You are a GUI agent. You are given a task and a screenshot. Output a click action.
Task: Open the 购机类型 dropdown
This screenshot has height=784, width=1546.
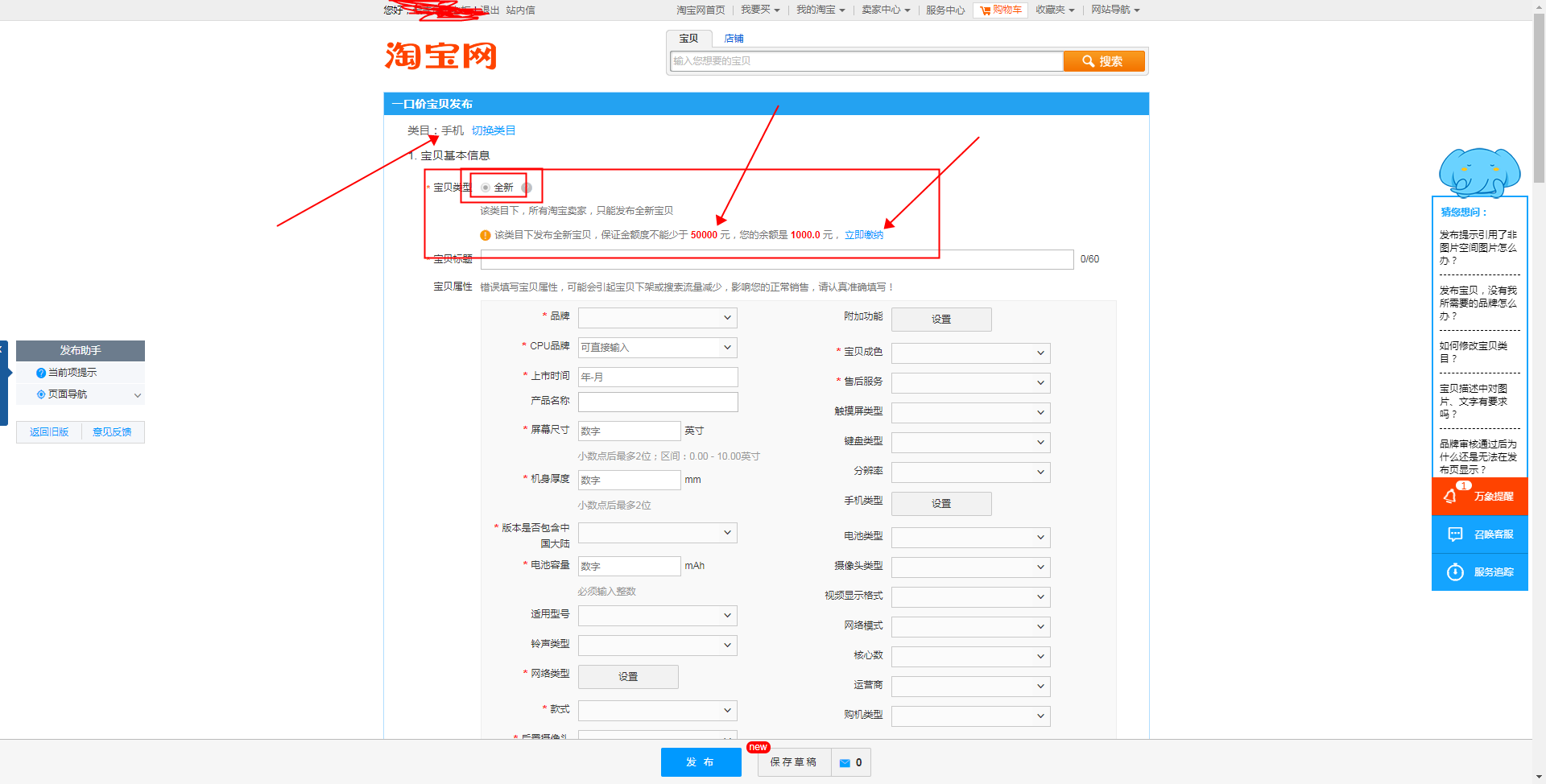[971, 716]
